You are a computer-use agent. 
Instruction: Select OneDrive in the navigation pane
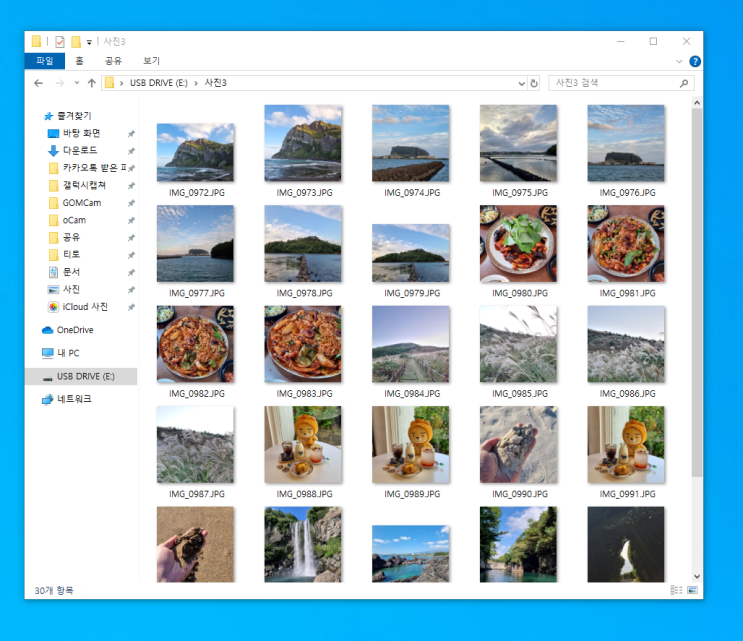coord(75,330)
